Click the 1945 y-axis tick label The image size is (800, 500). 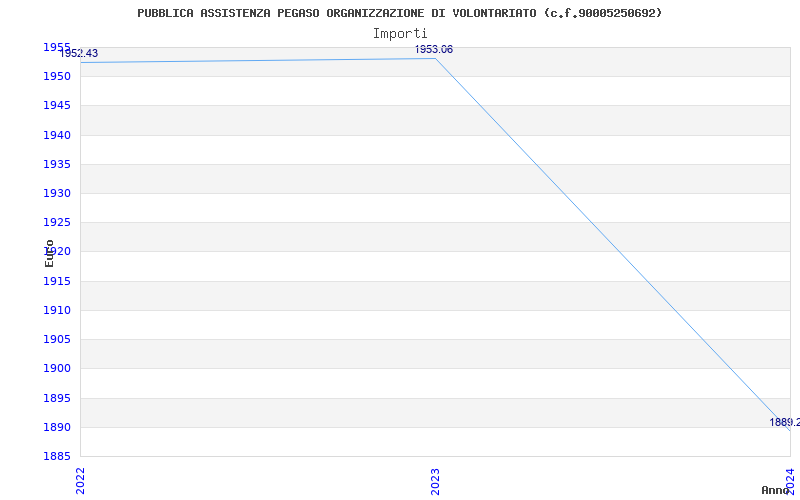57,106
